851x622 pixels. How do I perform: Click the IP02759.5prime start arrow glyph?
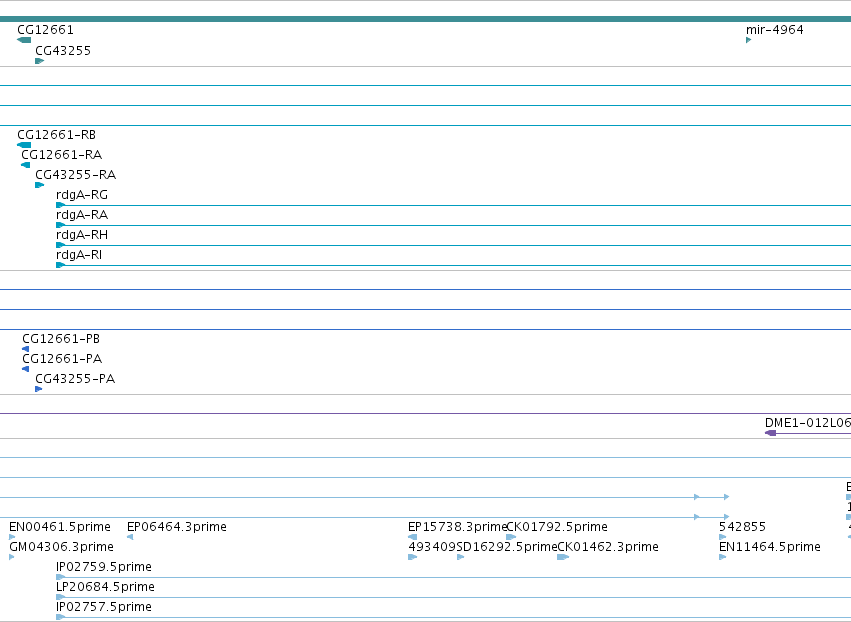click(x=60, y=577)
